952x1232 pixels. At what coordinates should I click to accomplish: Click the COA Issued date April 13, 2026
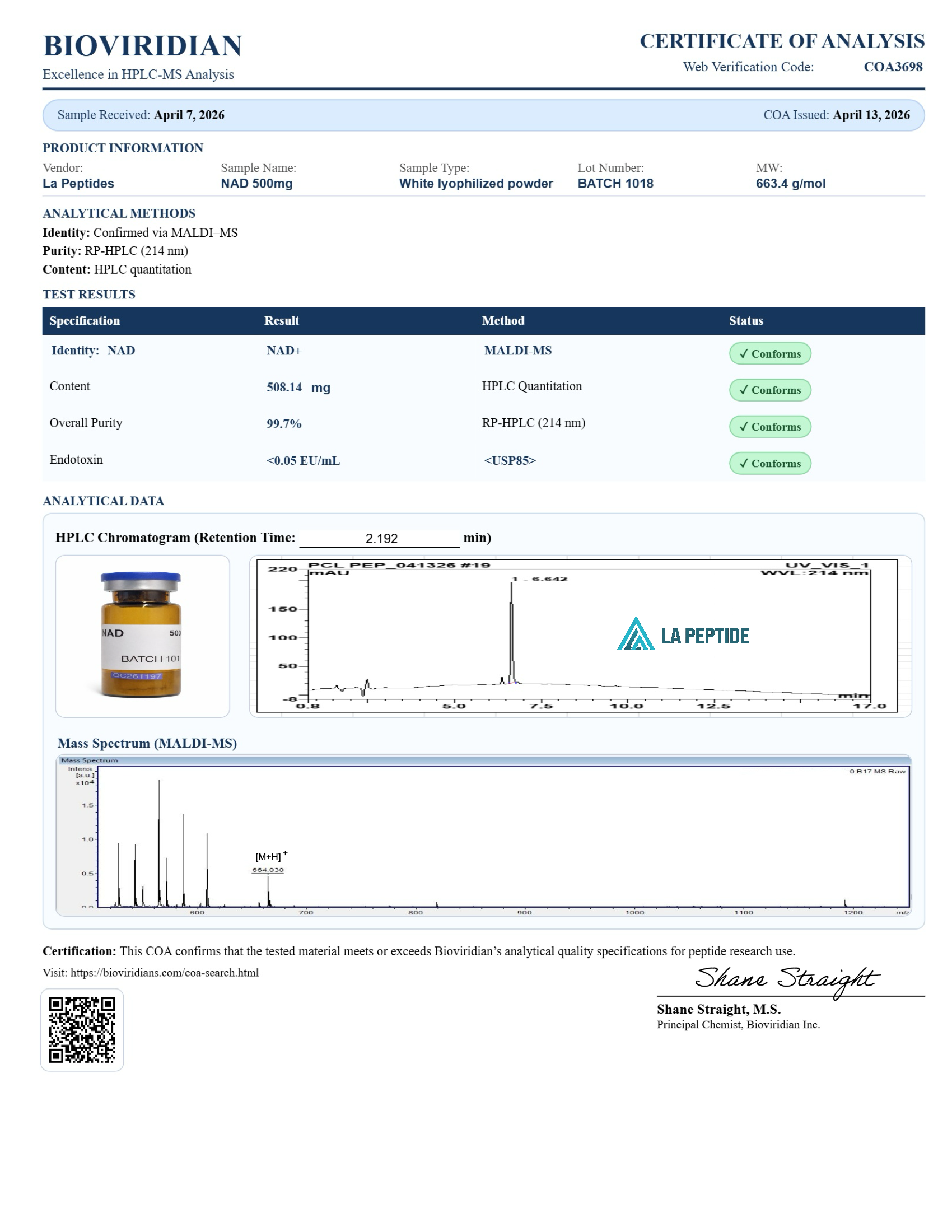[871, 115]
